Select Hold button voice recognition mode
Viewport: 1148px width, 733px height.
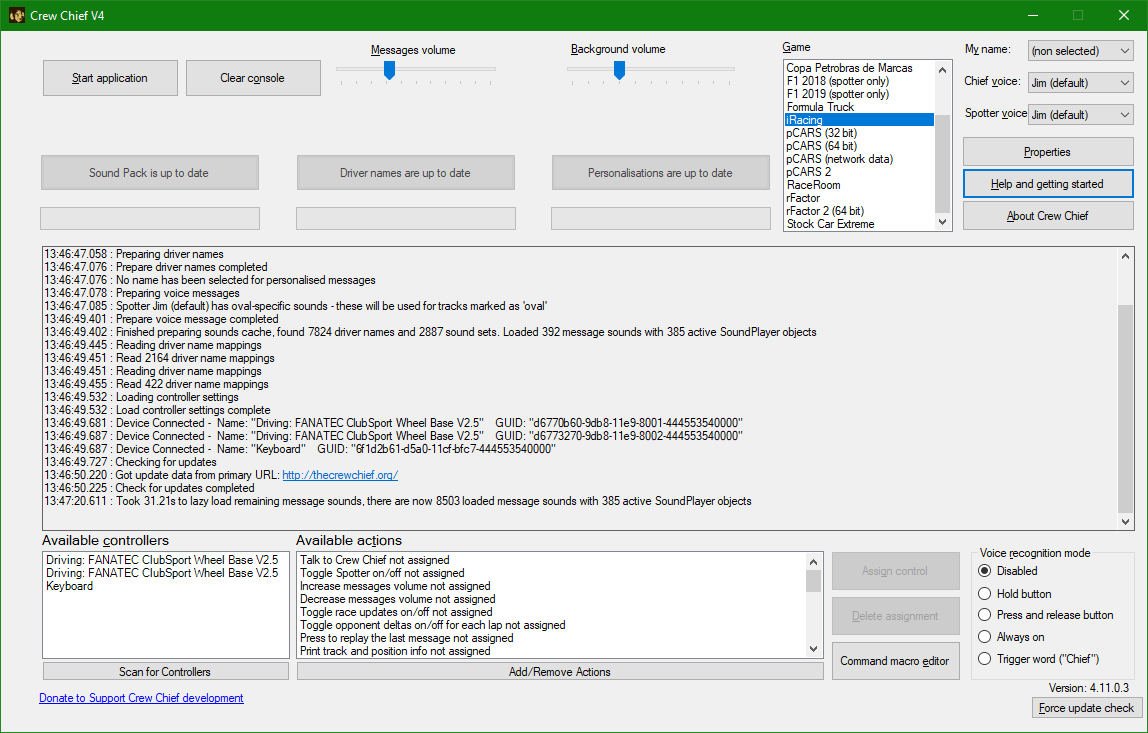click(985, 593)
